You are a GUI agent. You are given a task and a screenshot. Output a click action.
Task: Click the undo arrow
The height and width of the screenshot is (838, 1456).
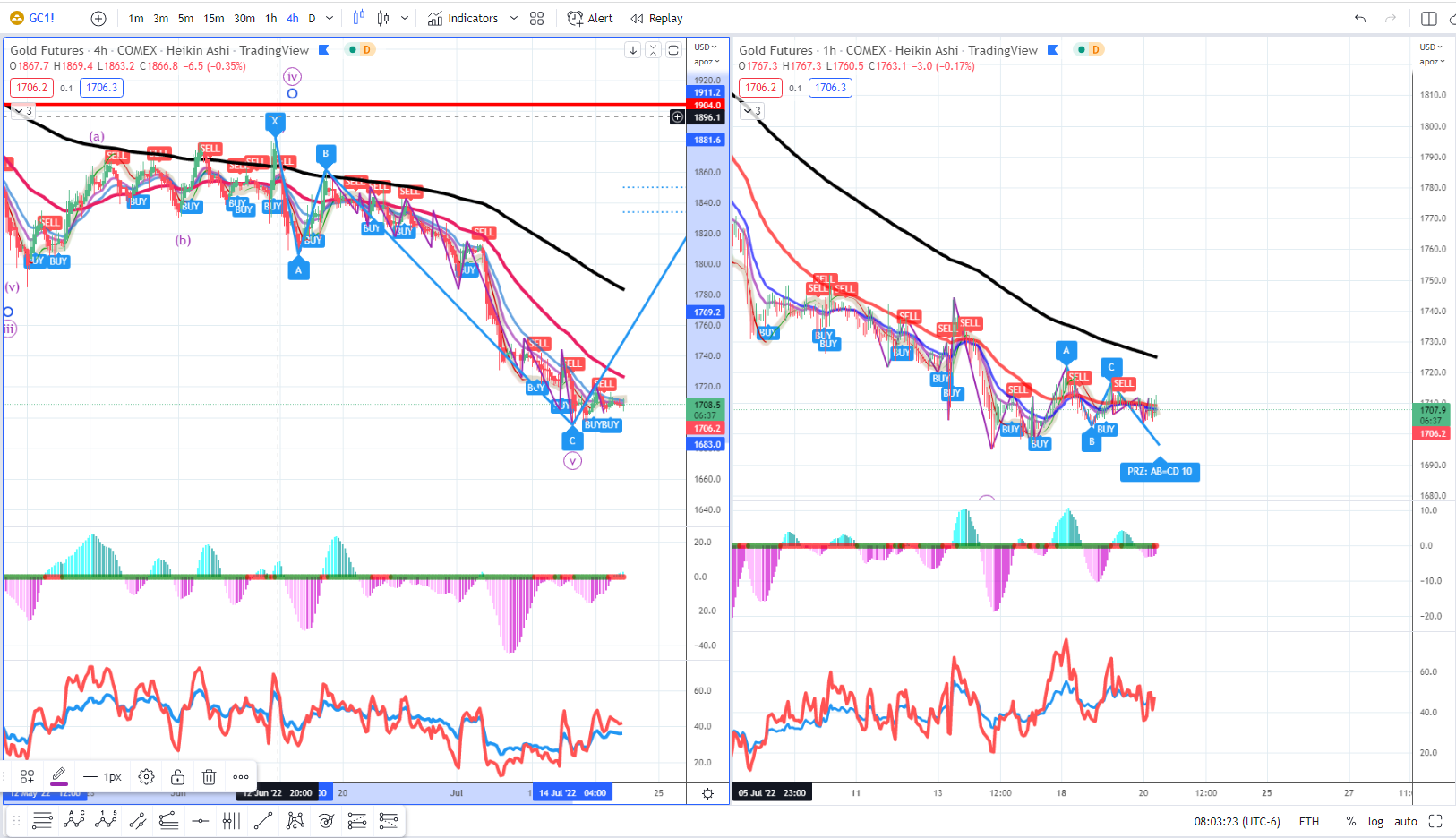click(1360, 18)
